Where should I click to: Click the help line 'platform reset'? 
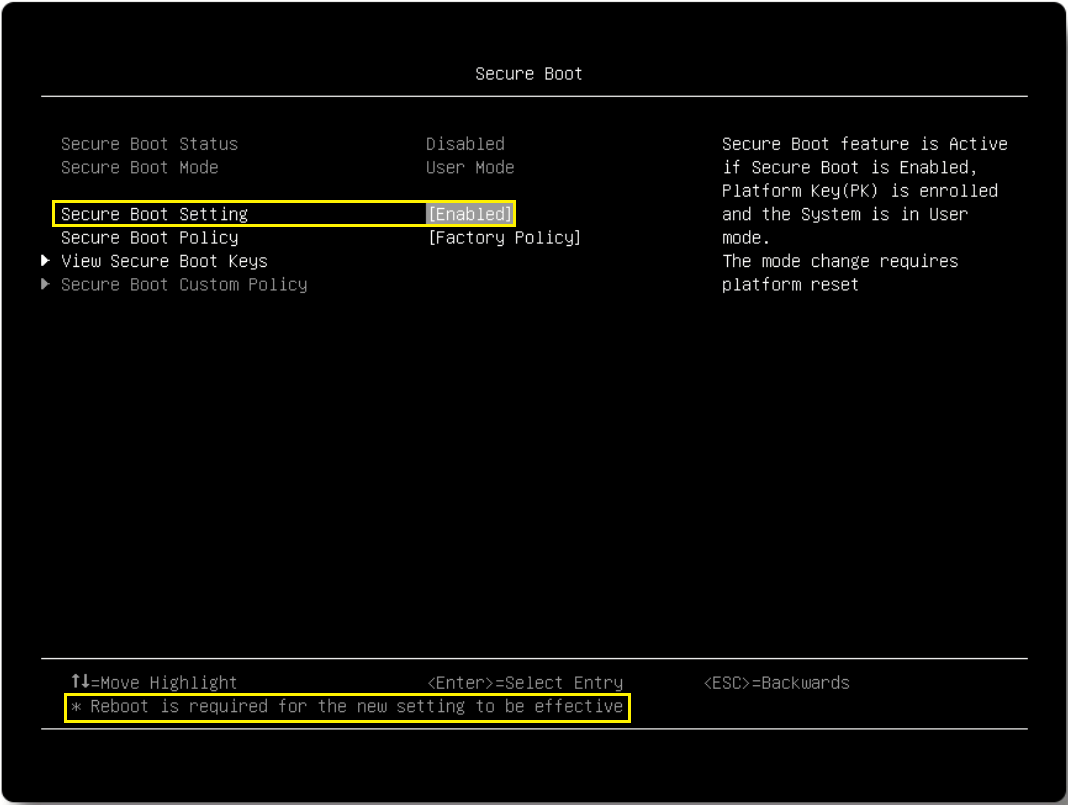pos(790,285)
